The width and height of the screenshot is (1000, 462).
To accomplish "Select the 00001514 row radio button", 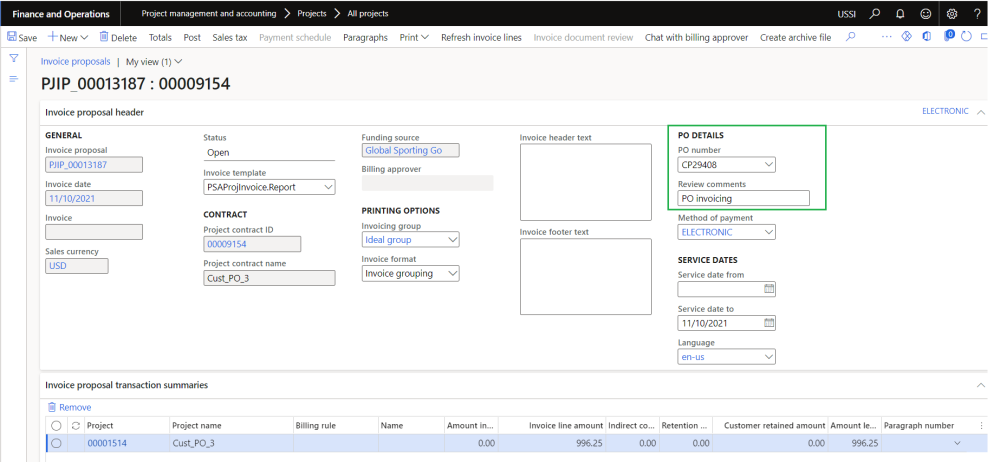I will [56, 443].
